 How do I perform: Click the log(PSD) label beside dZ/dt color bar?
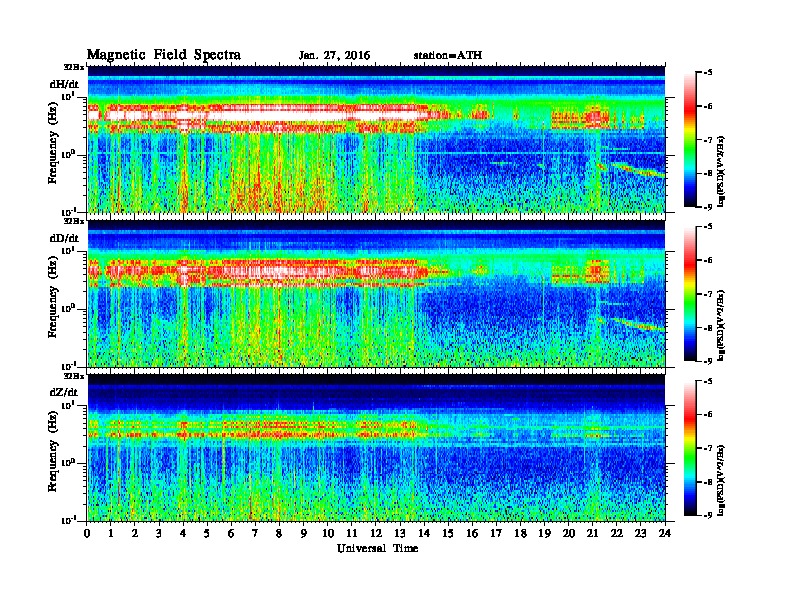721,479
